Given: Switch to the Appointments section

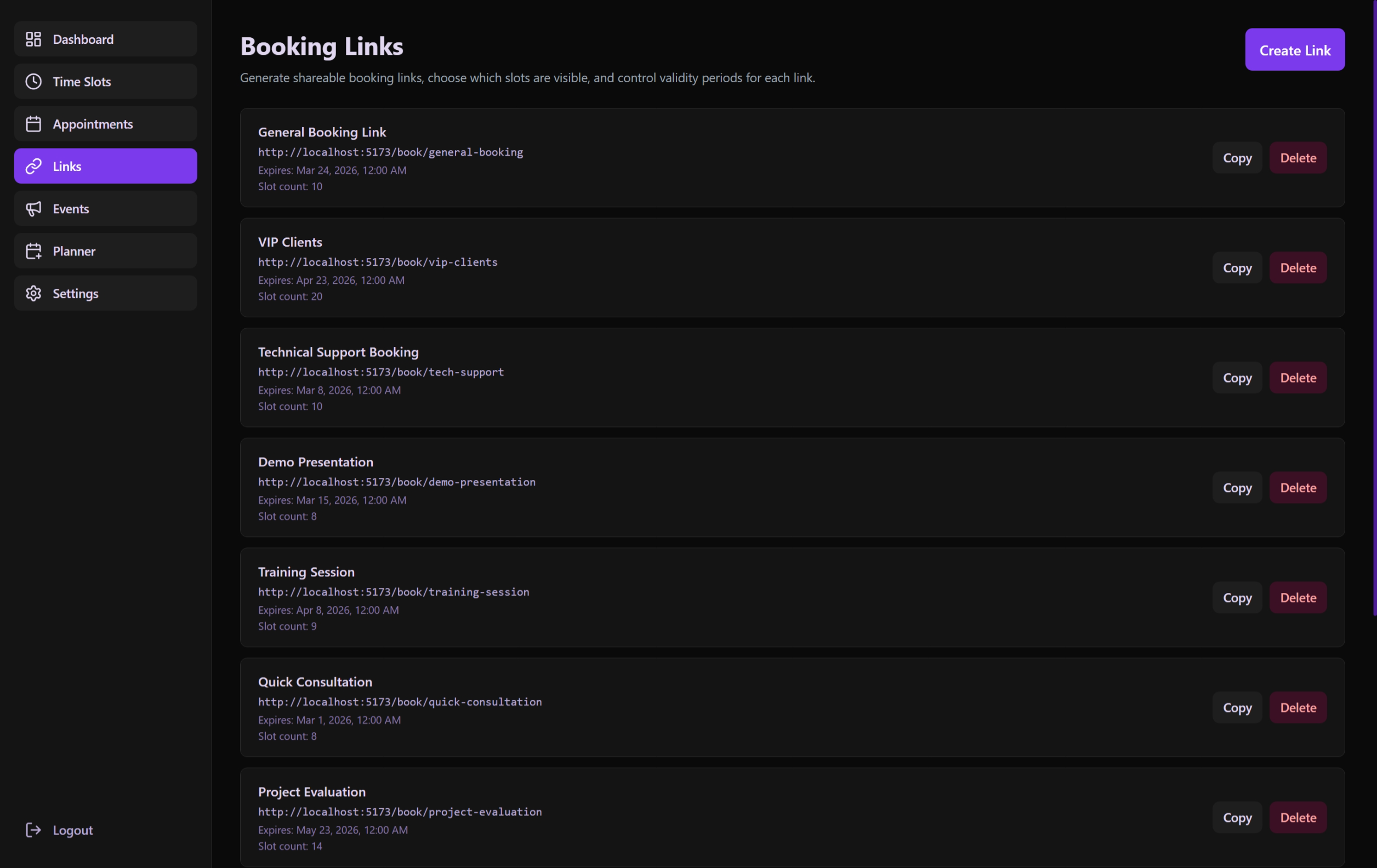Looking at the screenshot, I should pos(93,123).
